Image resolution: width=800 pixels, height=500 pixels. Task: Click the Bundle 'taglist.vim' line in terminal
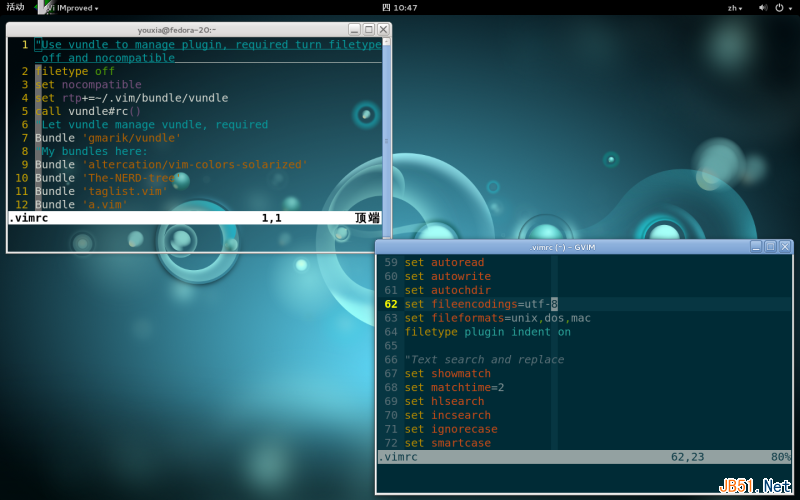click(x=101, y=191)
